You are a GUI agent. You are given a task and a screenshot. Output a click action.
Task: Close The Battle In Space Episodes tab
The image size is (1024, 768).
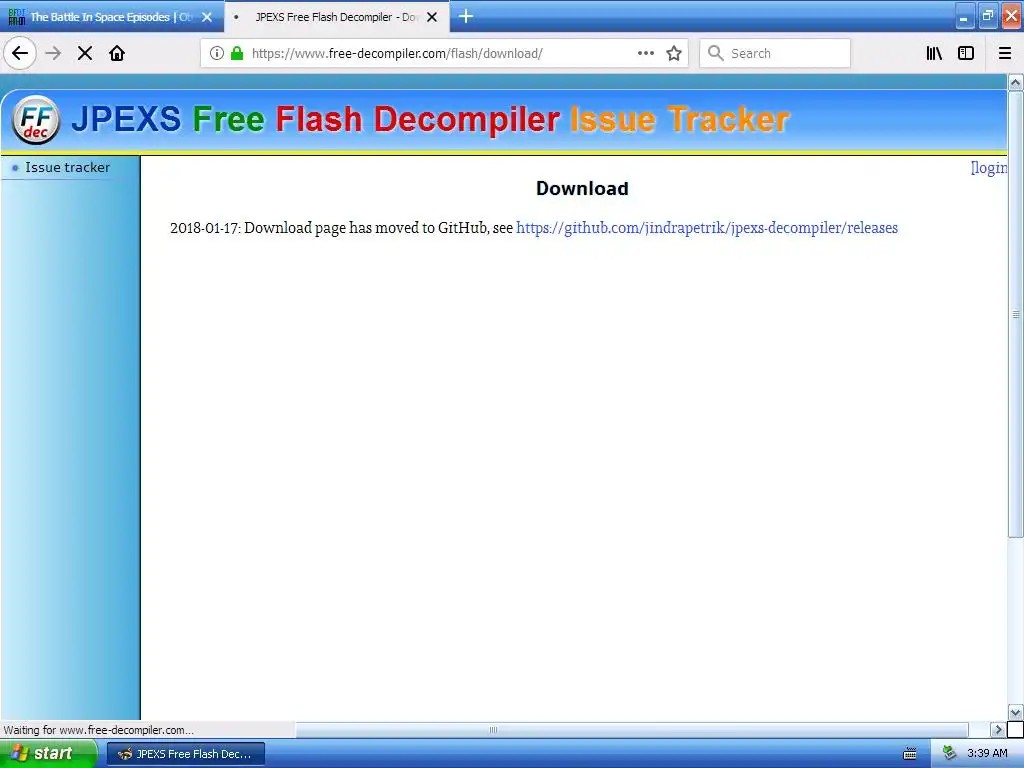pos(207,17)
